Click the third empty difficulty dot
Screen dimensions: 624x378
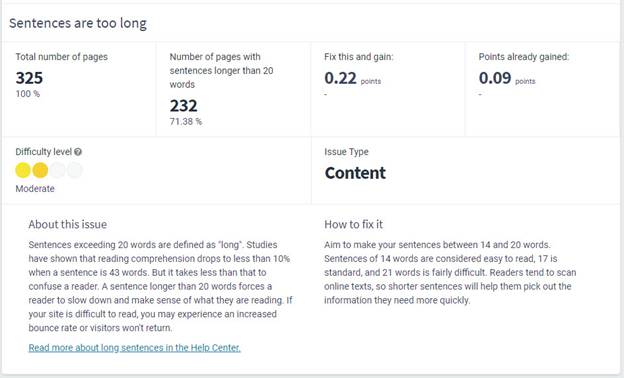click(x=57, y=170)
